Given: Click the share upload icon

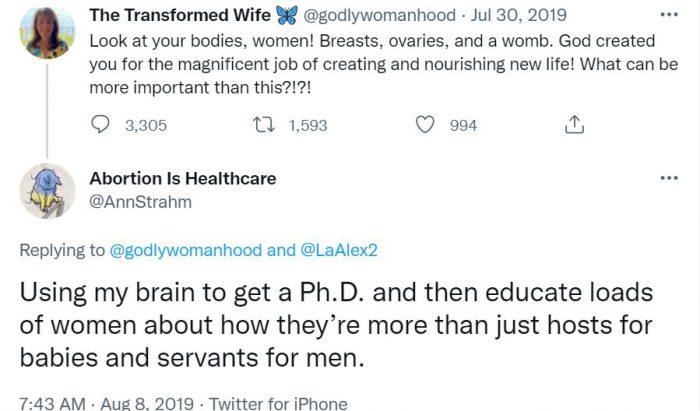Looking at the screenshot, I should pyautogui.click(x=574, y=125).
